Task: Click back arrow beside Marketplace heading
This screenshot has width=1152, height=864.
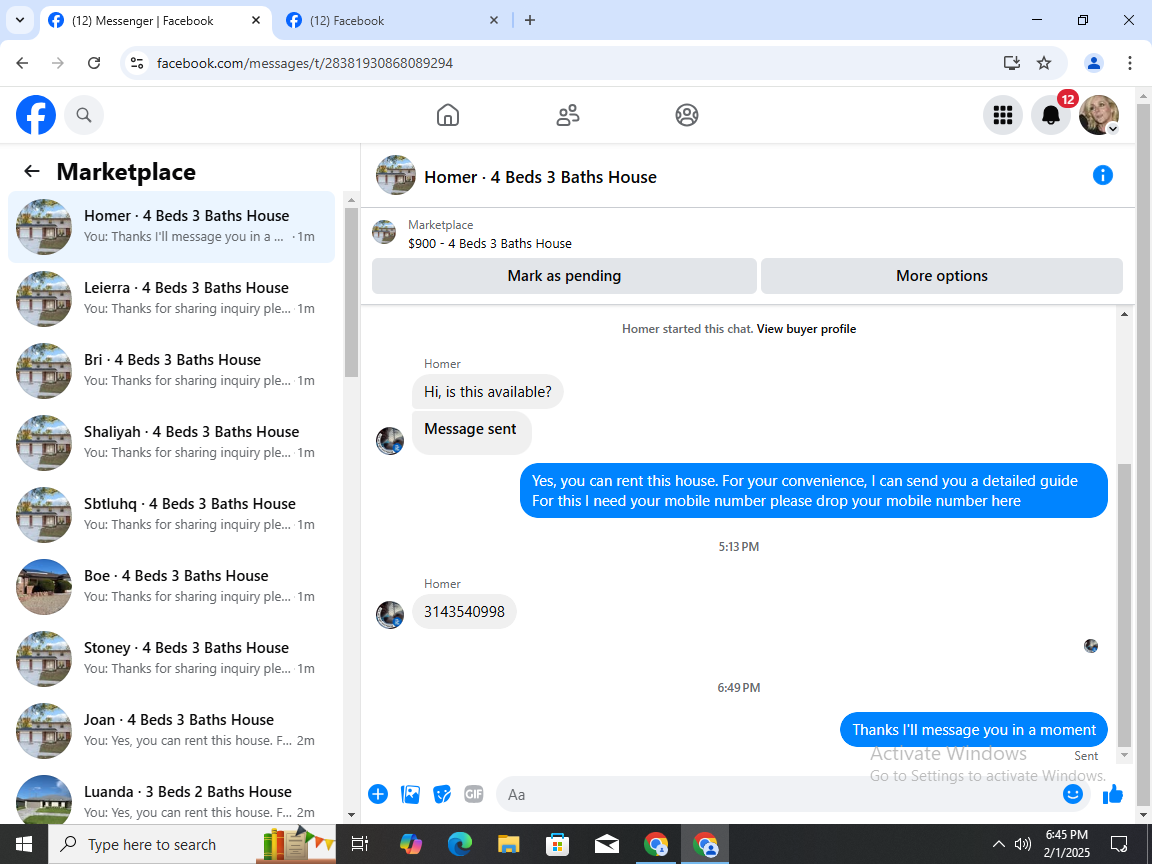Action: (32, 171)
